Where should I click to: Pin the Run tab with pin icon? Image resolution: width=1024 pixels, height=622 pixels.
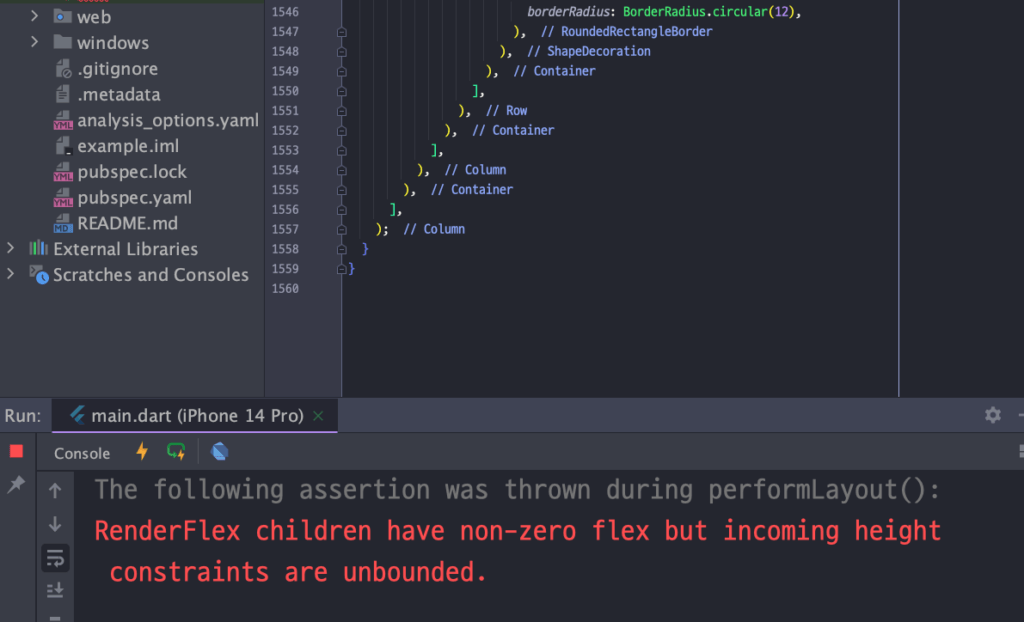pos(16,484)
